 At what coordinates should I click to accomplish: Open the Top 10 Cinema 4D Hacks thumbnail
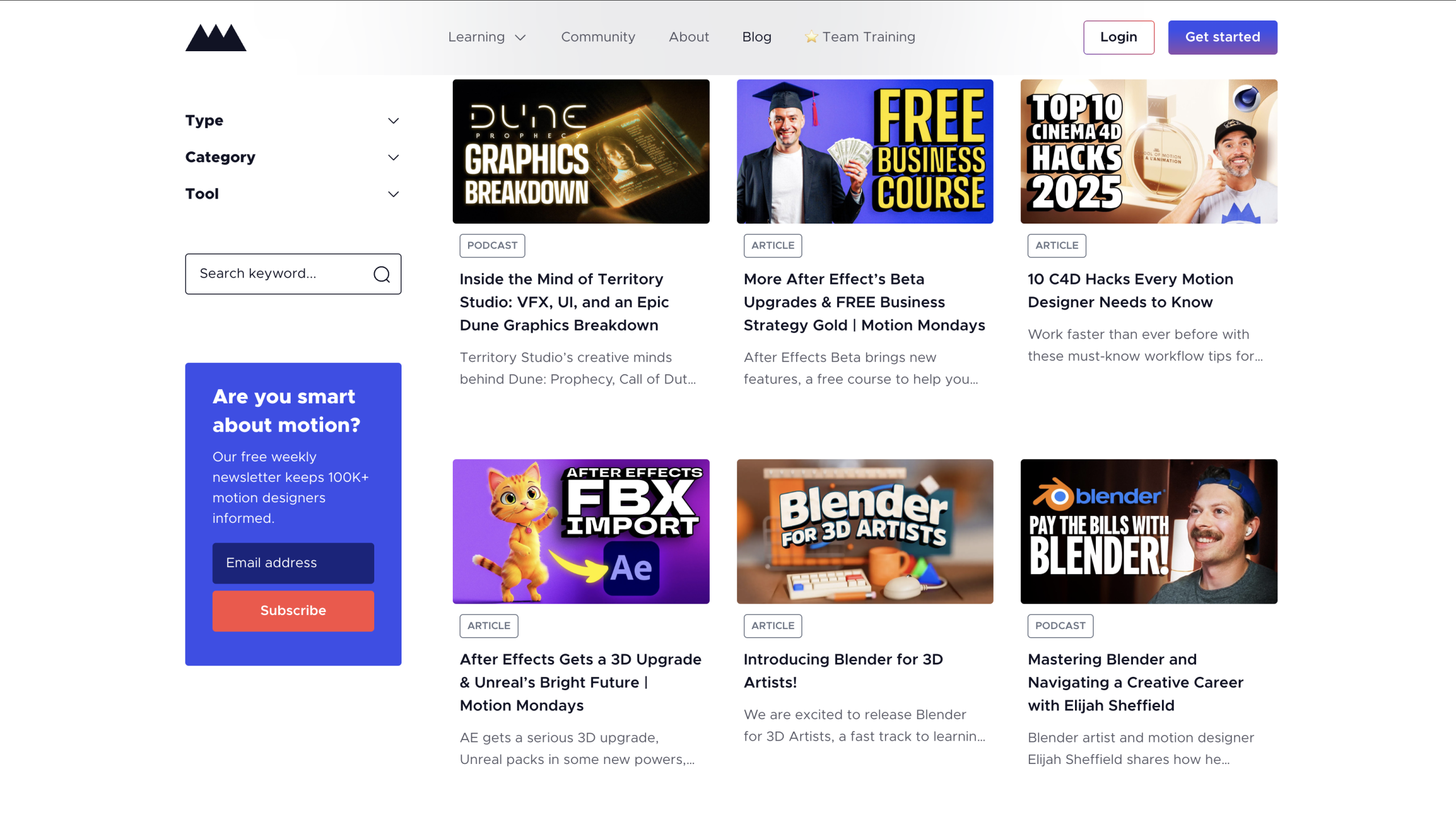[x=1148, y=151]
